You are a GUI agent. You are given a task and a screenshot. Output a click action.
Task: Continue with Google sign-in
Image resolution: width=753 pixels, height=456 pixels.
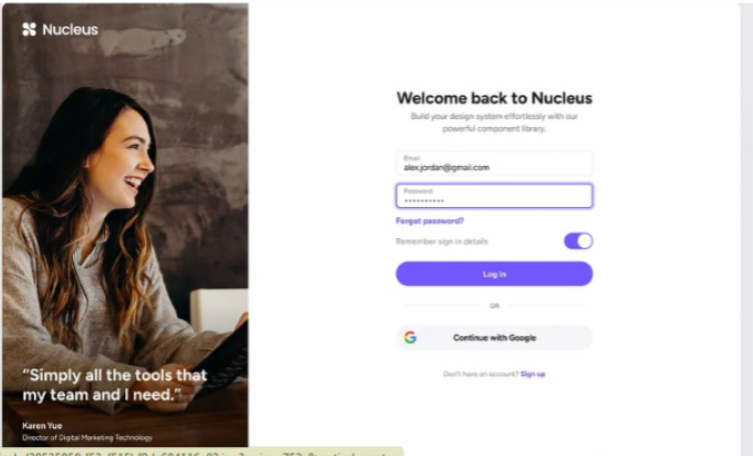point(494,337)
